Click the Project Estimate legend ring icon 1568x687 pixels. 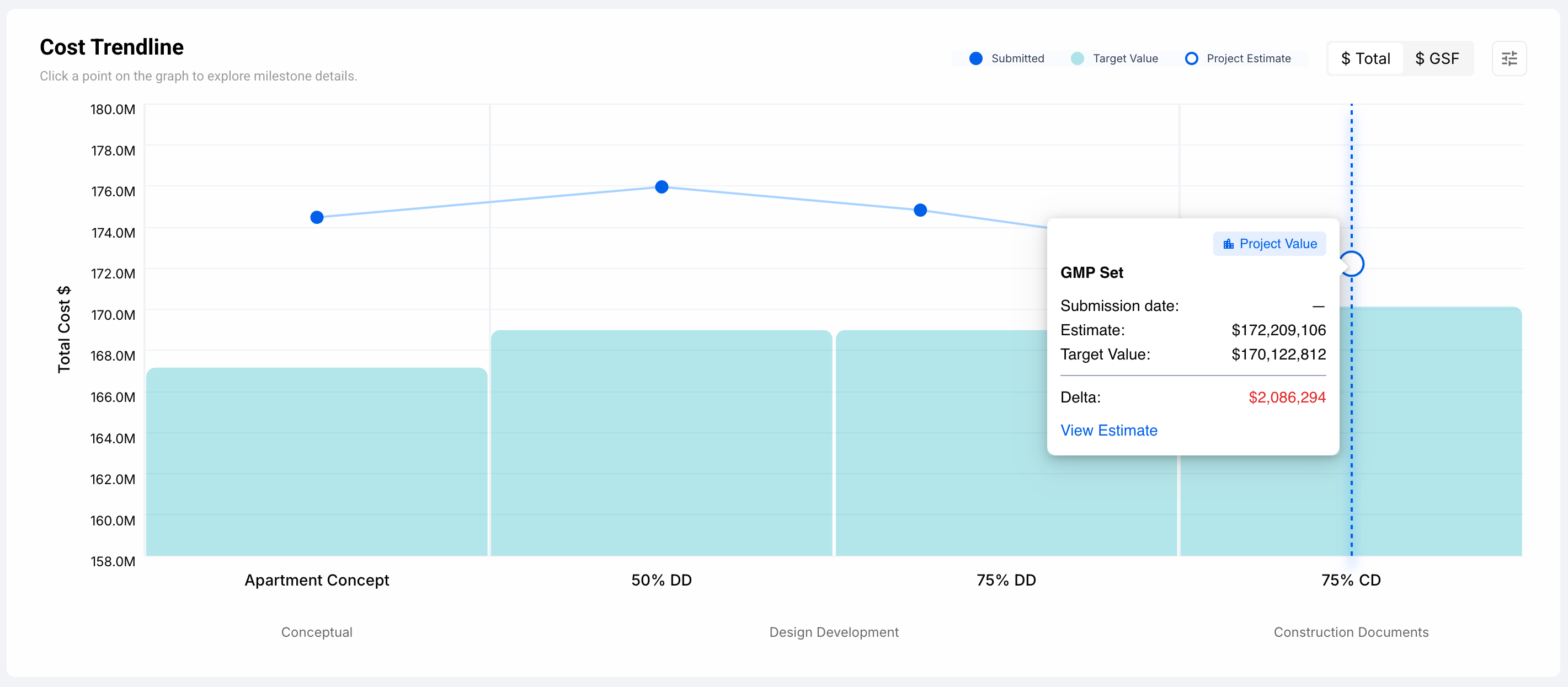(x=1191, y=58)
